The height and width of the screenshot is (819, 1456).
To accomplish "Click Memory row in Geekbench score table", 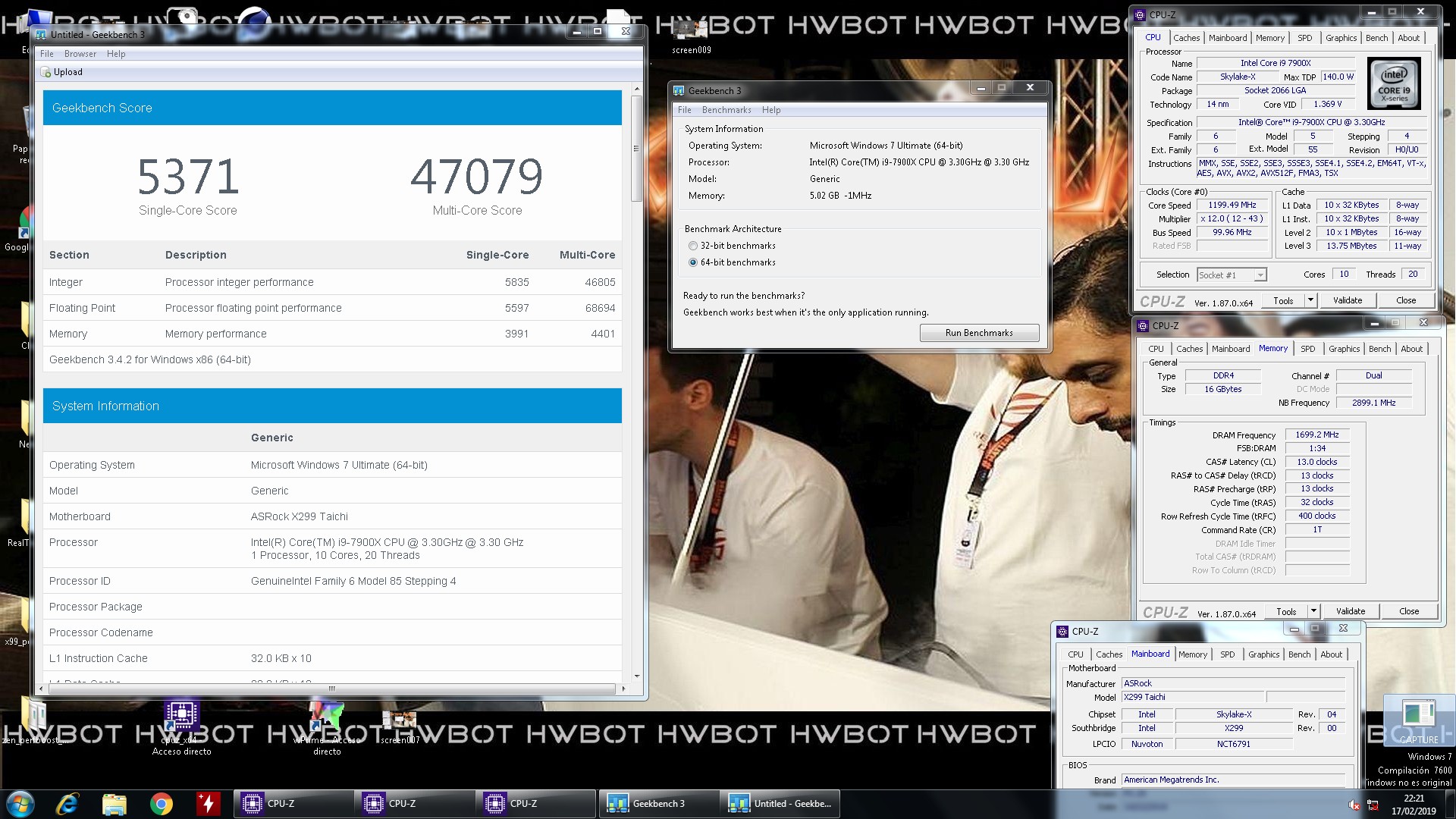I will 332,334.
